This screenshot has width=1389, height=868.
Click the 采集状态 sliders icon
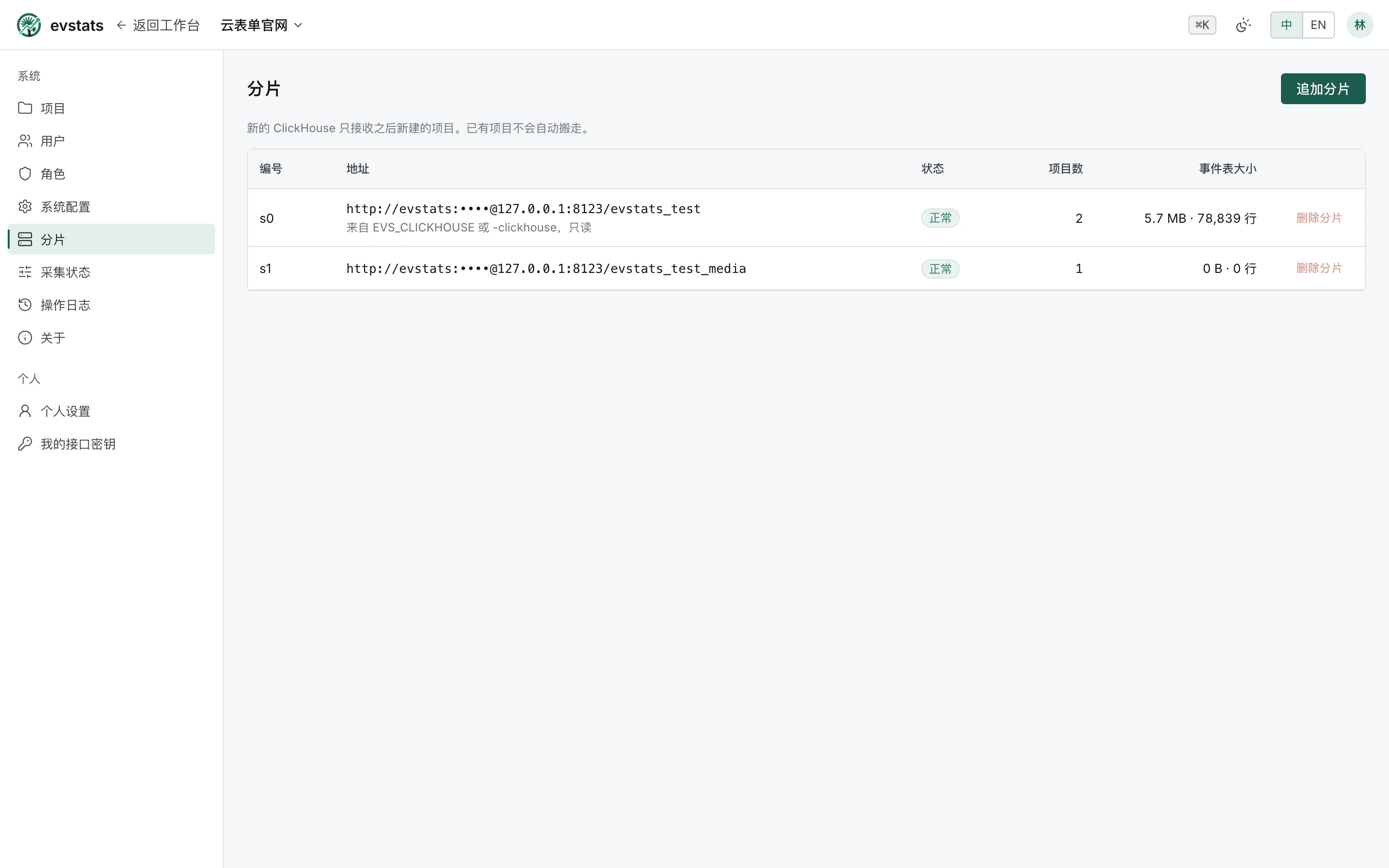25,271
